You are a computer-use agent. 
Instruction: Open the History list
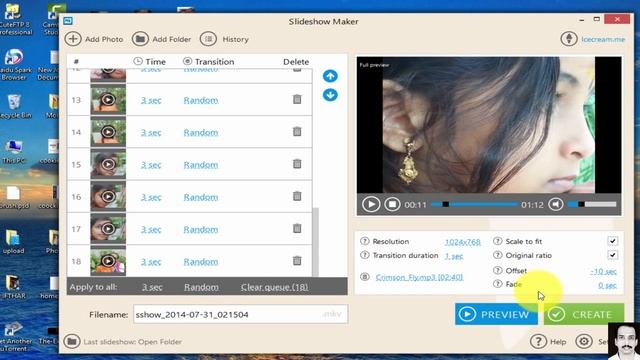(x=224, y=39)
